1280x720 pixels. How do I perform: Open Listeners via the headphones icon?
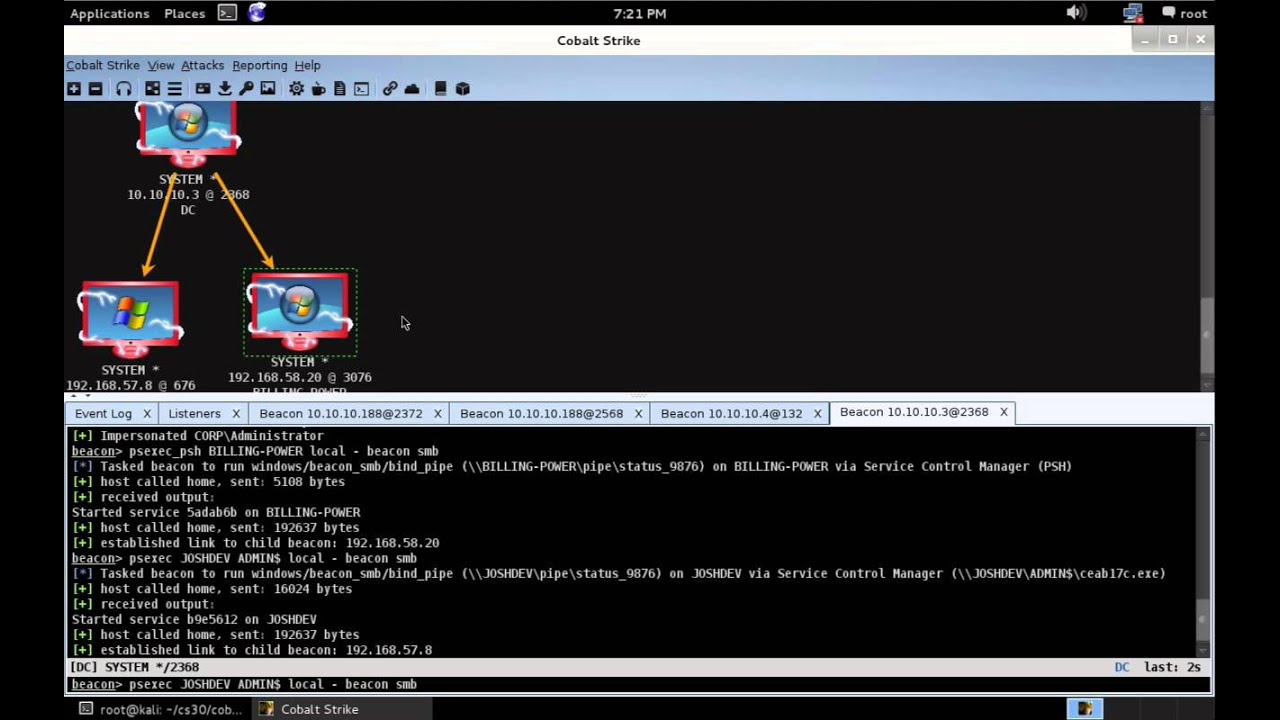(123, 89)
